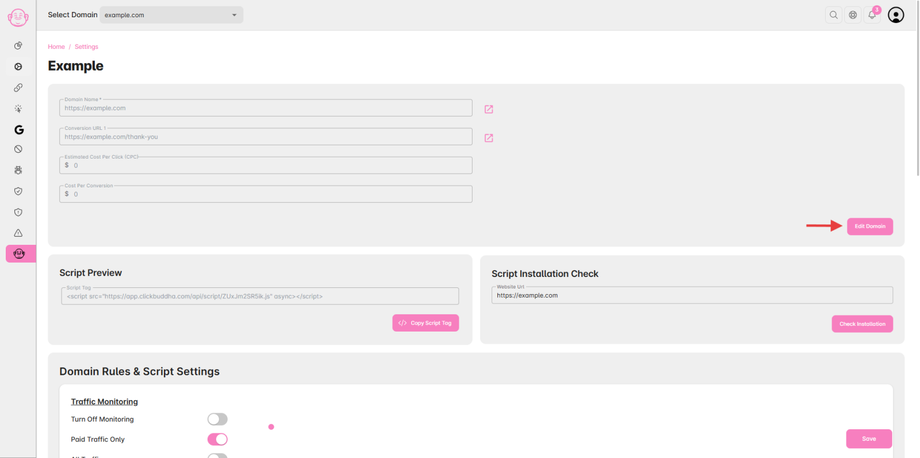This screenshot has height=458, width=920.
Task: Open the user profile avatar menu
Action: (896, 15)
